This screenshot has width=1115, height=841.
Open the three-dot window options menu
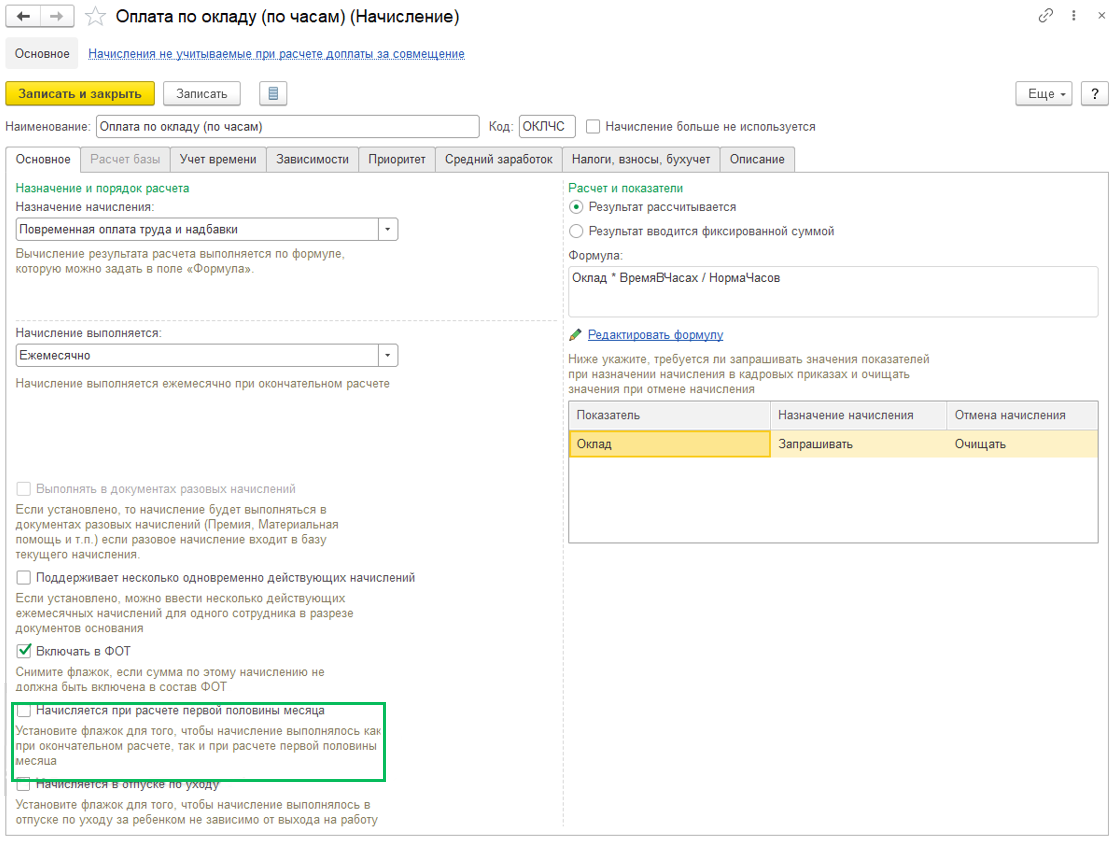tap(1073, 16)
